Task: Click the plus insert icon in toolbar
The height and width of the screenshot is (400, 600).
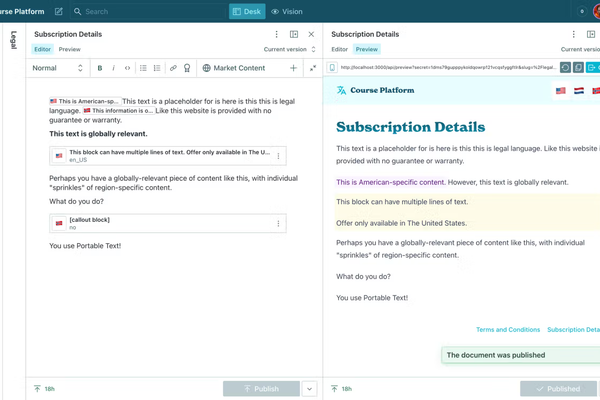Action: pos(293,68)
